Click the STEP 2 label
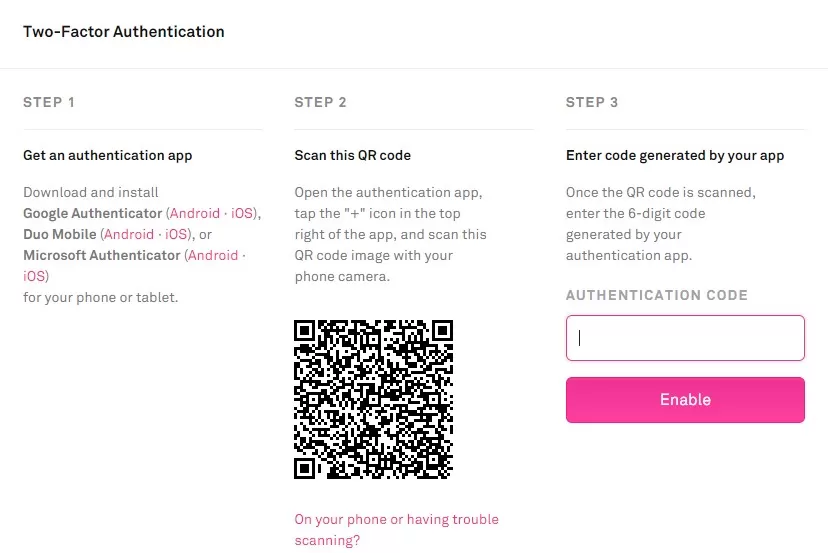This screenshot has height=553, width=828. coord(321,102)
